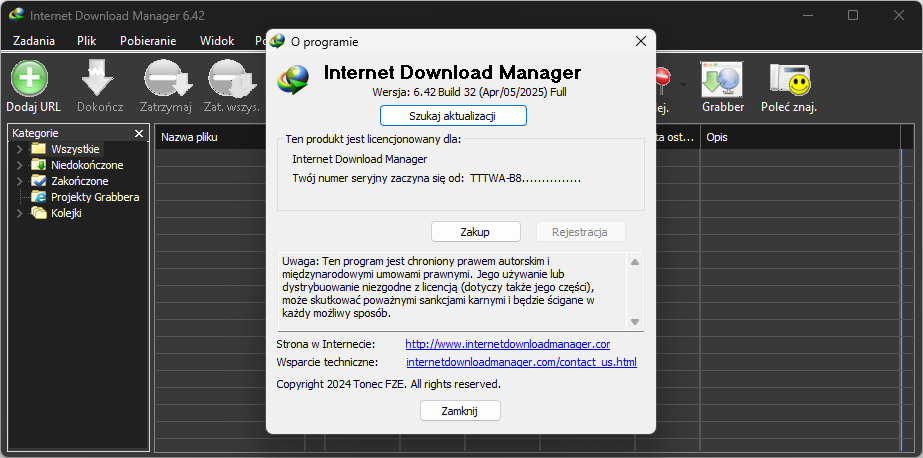Click the Opis column header
This screenshot has height=458, width=923.
(801, 137)
